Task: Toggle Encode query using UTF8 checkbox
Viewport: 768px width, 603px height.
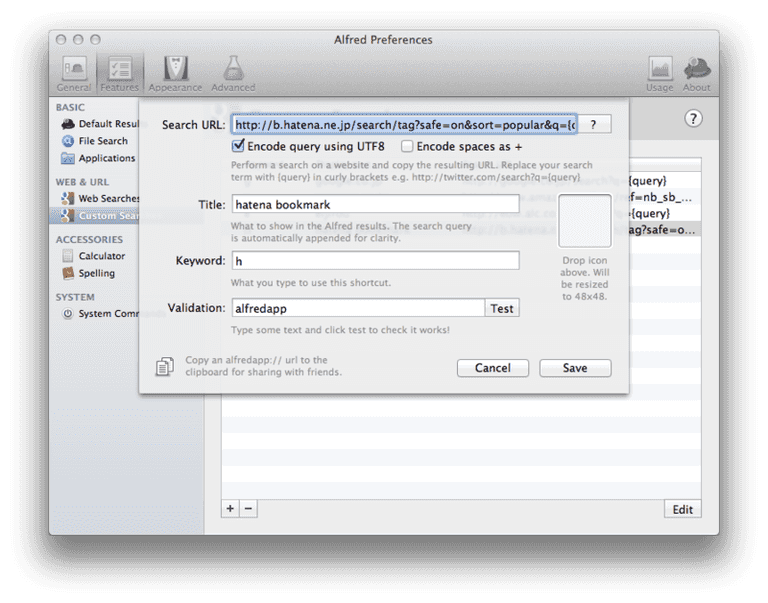Action: 238,146
